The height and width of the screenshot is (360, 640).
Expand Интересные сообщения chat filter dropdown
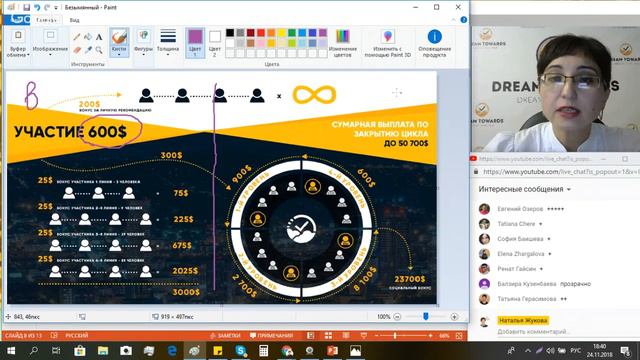click(x=569, y=189)
